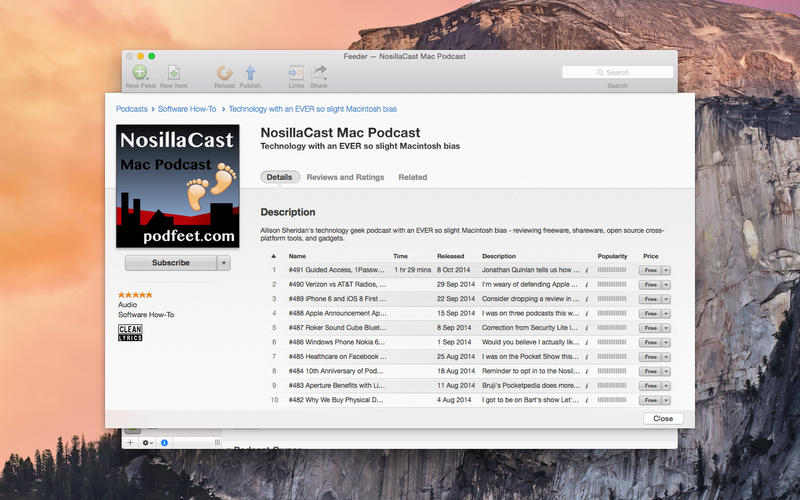This screenshot has width=800, height=500.
Task: Click the blue info icon at bottom
Action: click(x=164, y=442)
